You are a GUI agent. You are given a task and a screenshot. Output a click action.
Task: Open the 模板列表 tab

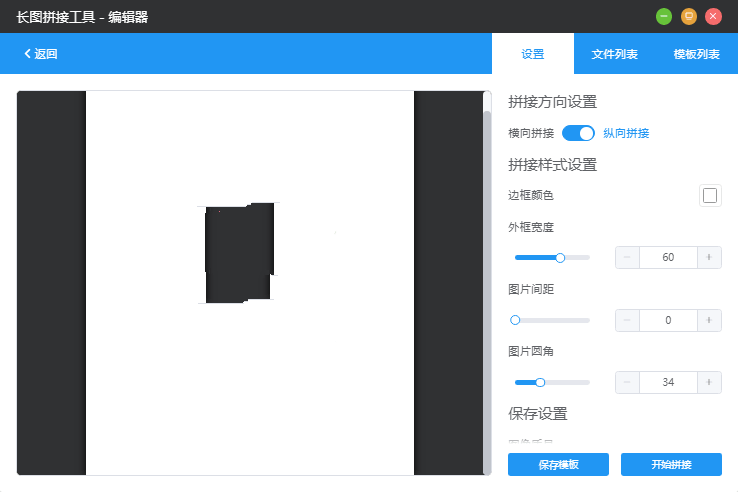(x=697, y=54)
